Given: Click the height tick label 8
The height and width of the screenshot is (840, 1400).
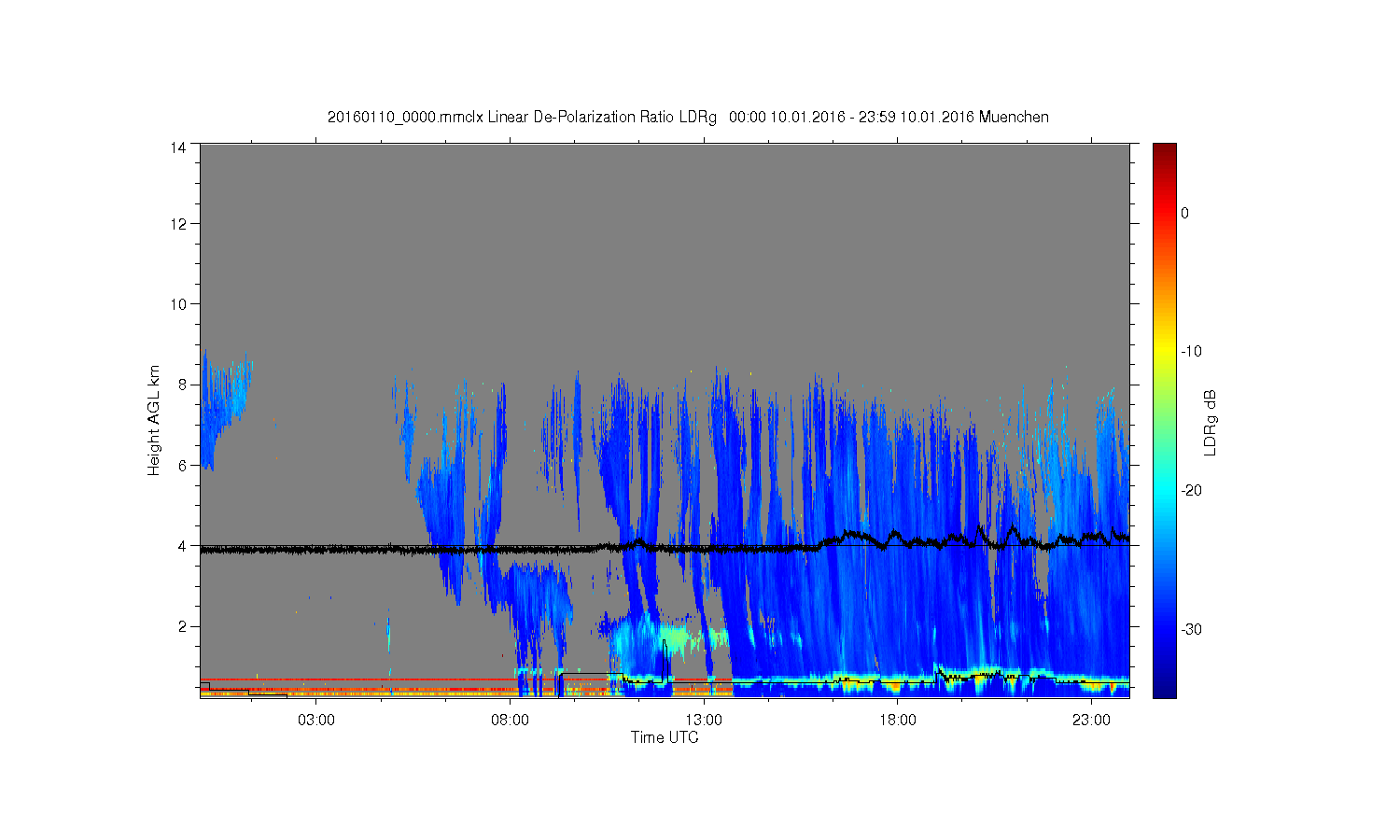Looking at the screenshot, I should pyautogui.click(x=182, y=385).
